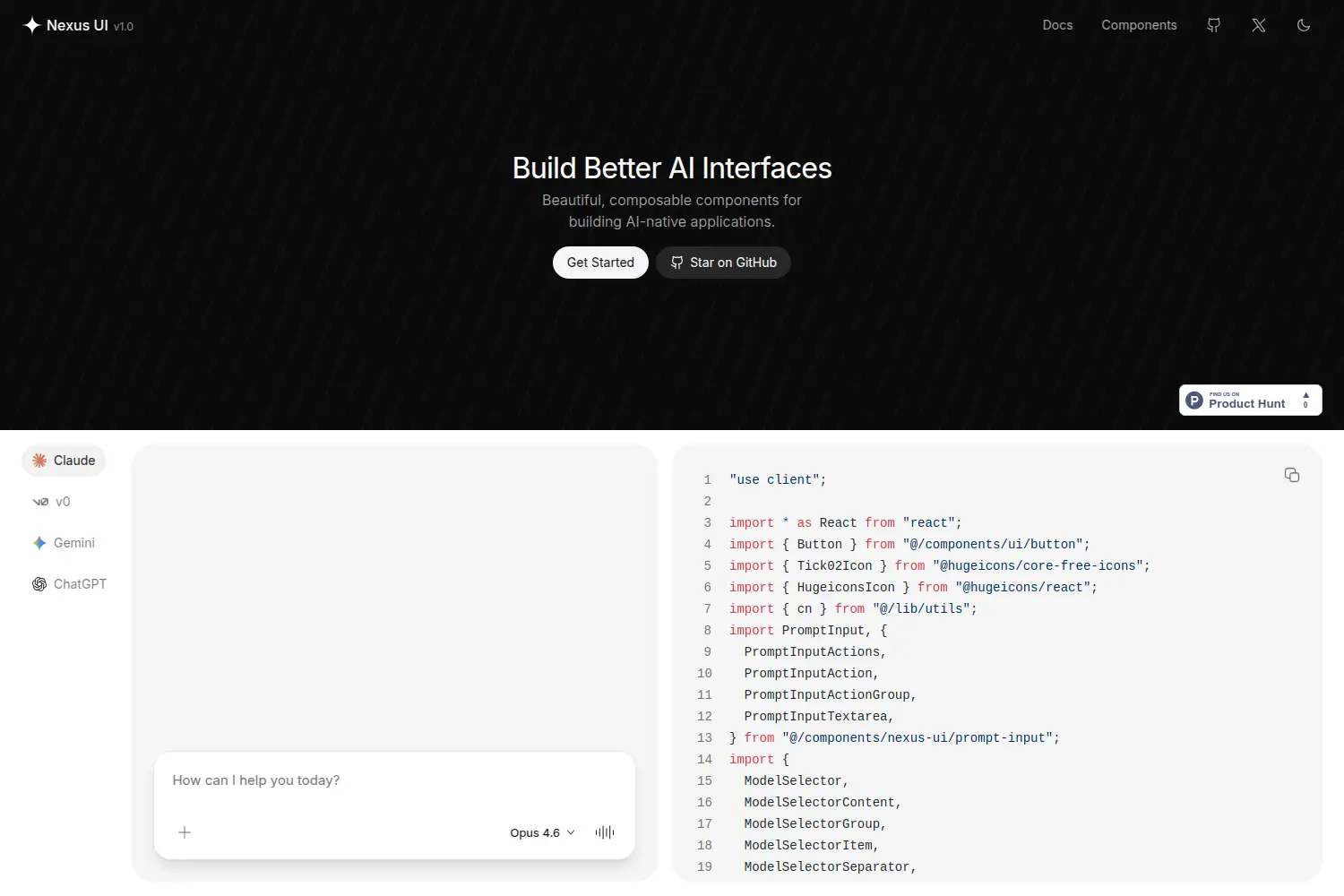The image size is (1344, 896).
Task: Click the Nexus UI sparkle logo
Action: pyautogui.click(x=31, y=25)
